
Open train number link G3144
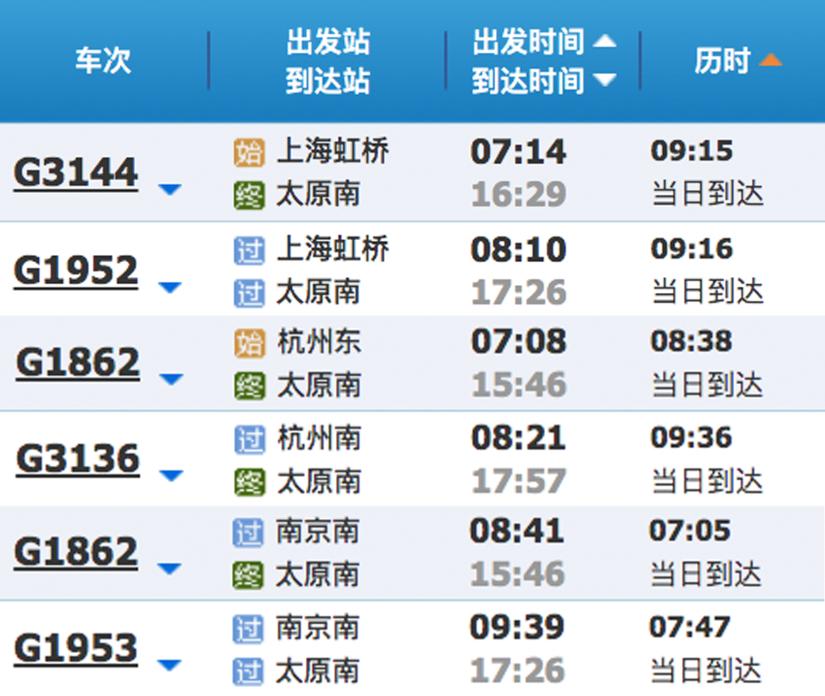pyautogui.click(x=76, y=173)
